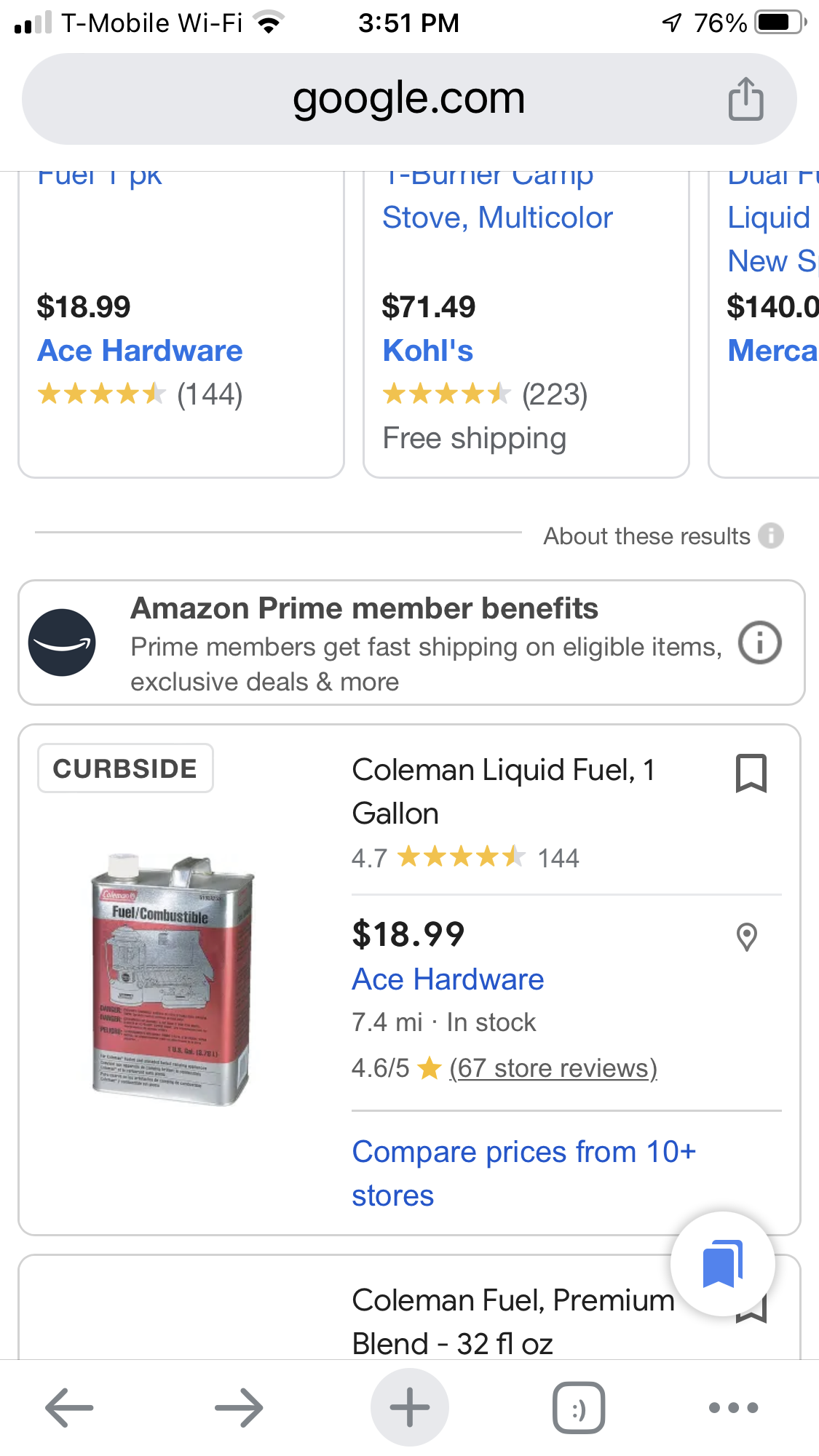
Task: Tap the google.com address bar
Action: point(408,99)
